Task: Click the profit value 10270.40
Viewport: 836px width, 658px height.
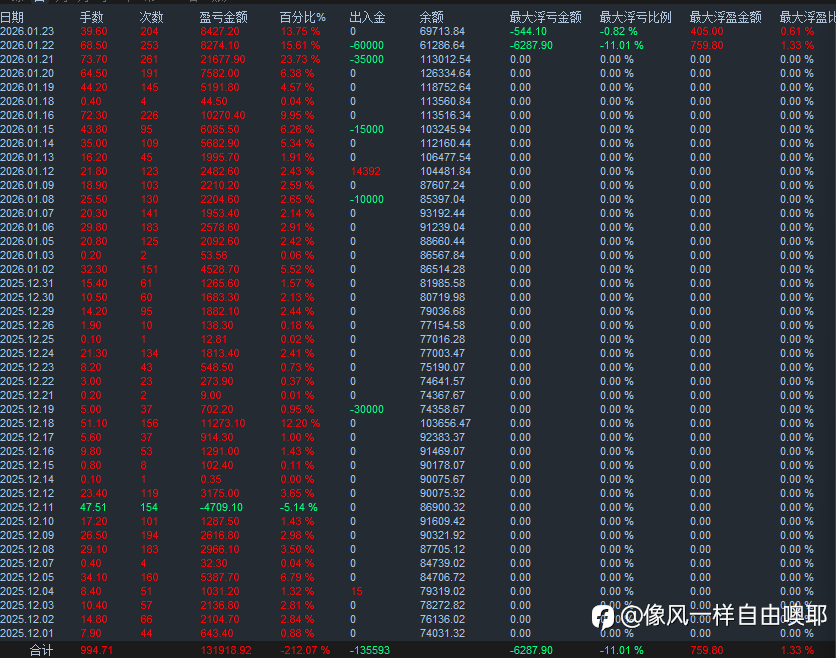Action: (223, 115)
